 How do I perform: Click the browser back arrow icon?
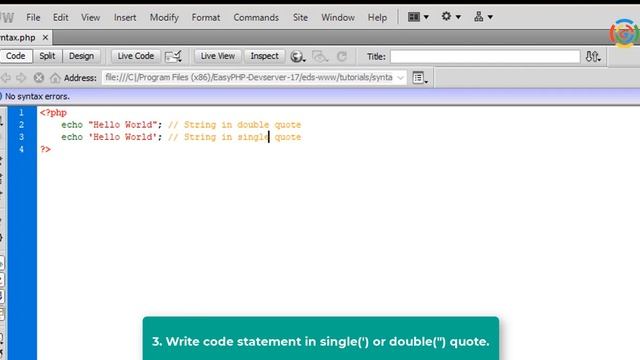click(6, 78)
